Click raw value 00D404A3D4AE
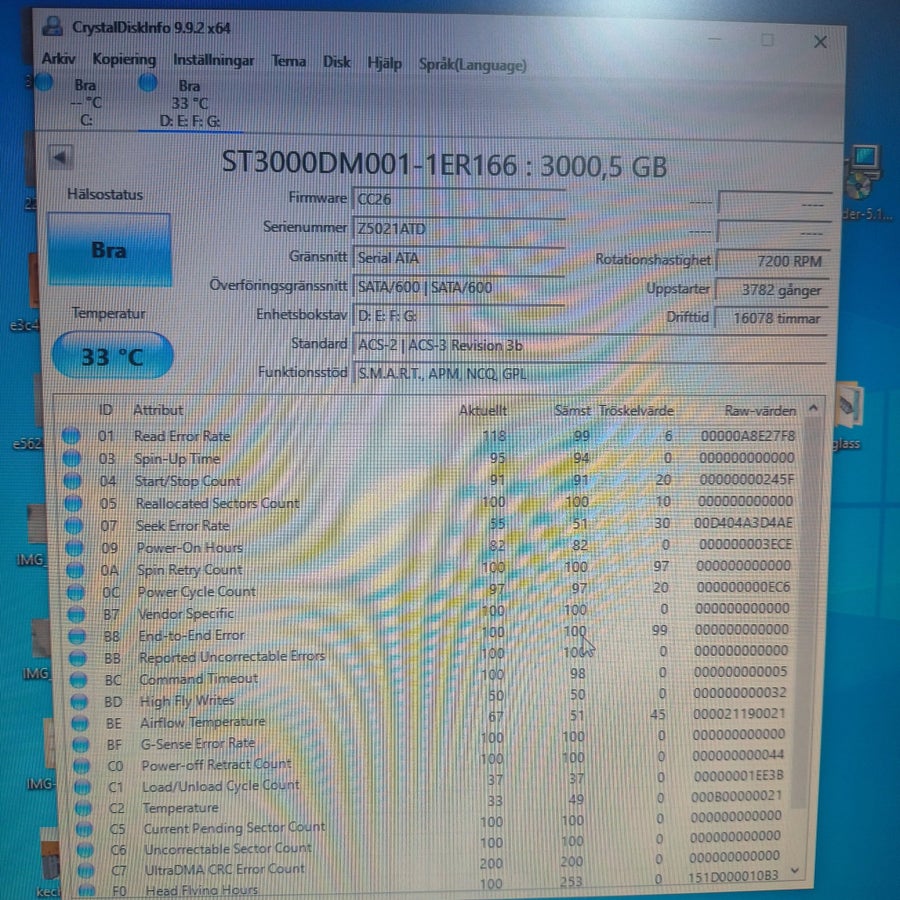This screenshot has width=900, height=900. [743, 523]
